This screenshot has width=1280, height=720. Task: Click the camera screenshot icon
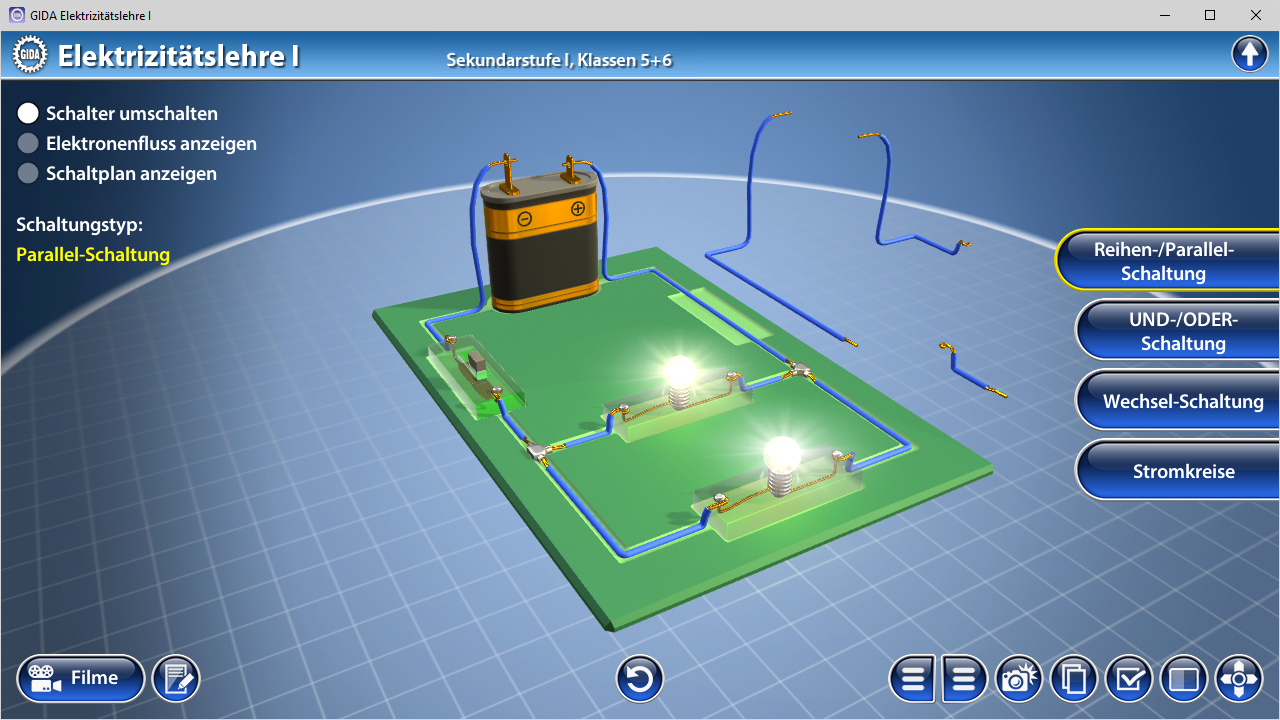tap(1018, 680)
